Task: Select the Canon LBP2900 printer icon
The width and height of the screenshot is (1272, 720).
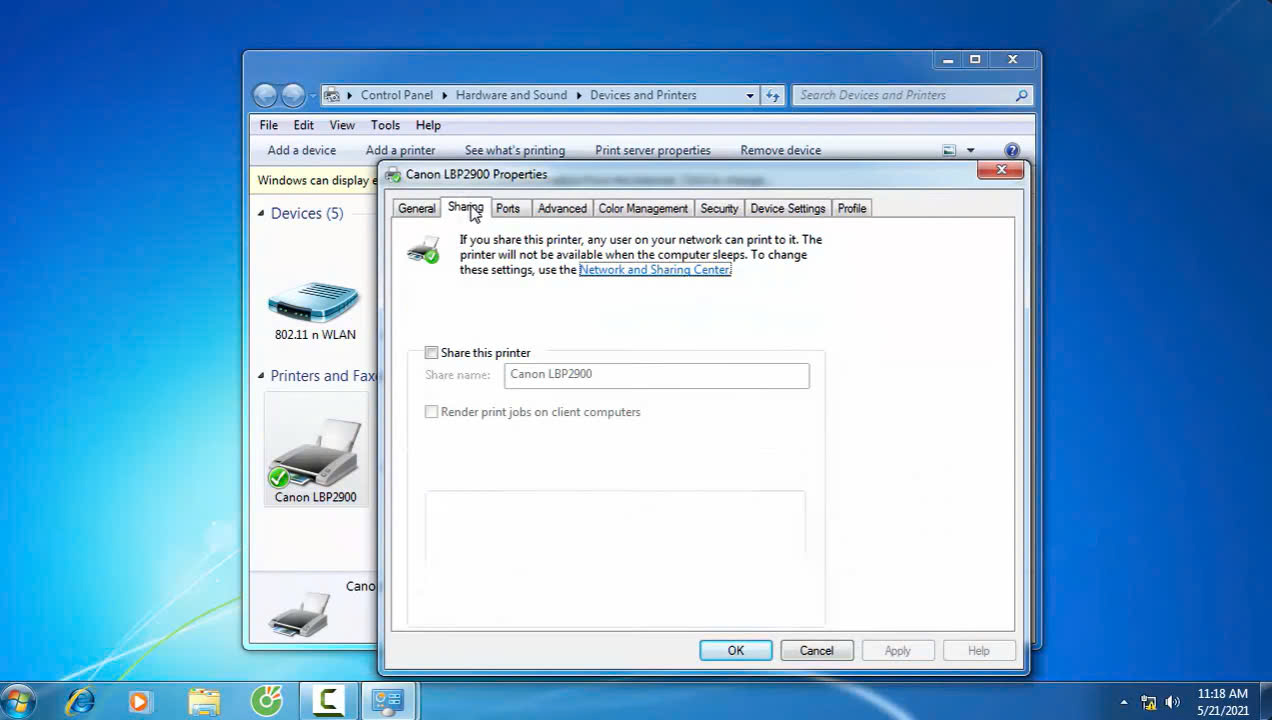Action: click(315, 450)
